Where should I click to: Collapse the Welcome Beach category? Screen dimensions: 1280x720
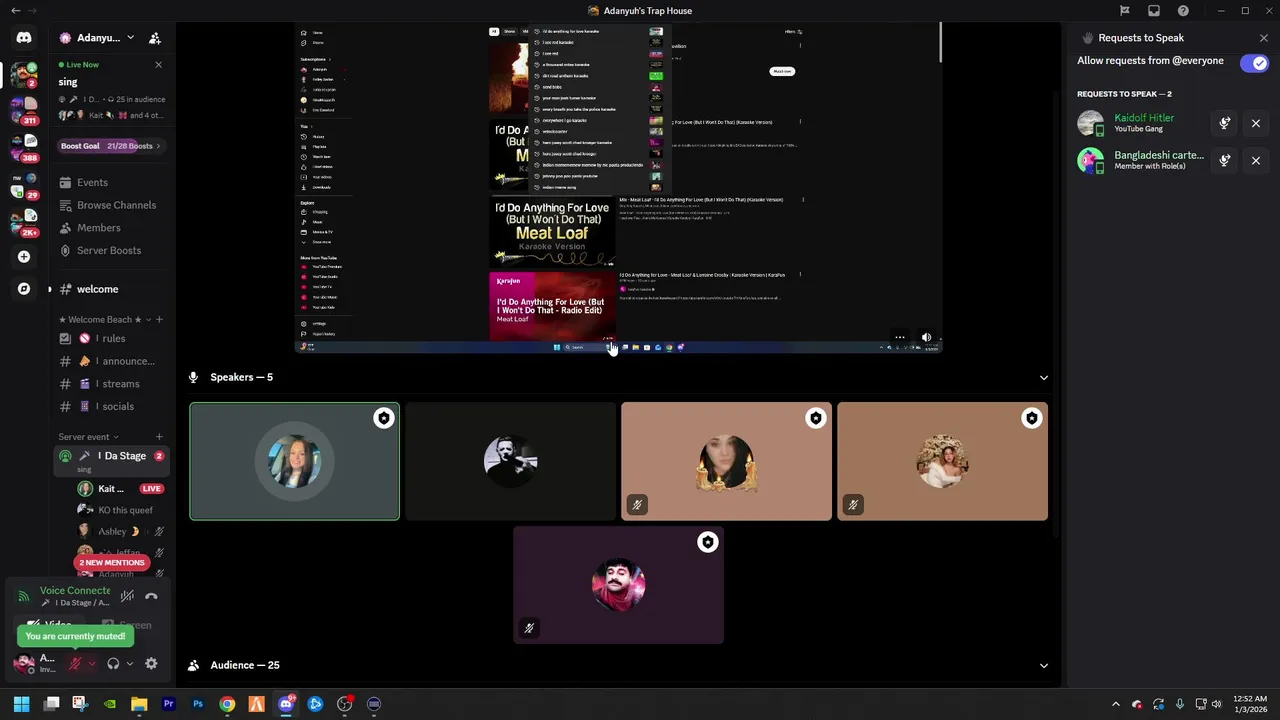(x=104, y=320)
